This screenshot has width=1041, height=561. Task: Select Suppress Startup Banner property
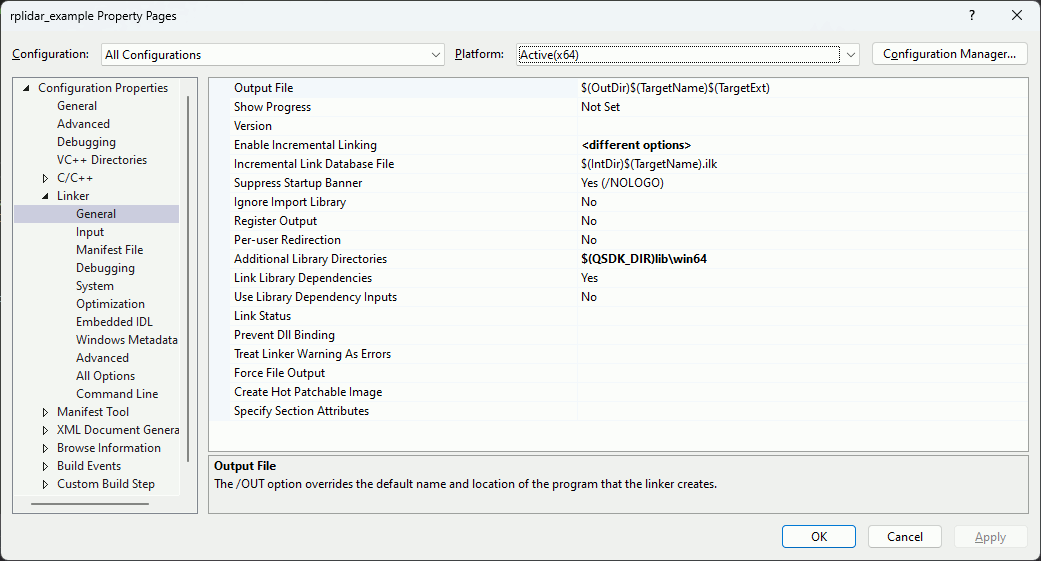point(298,183)
